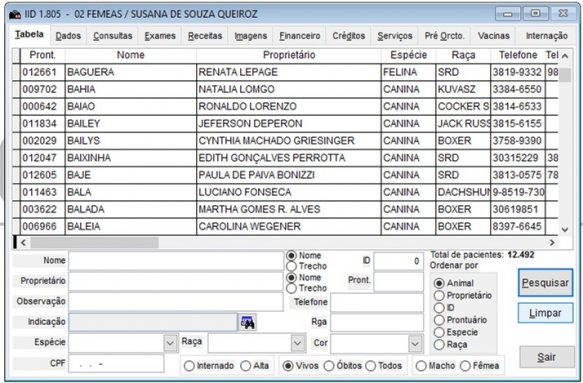Switch to the Vacinas tab
This screenshot has height=383, width=583.
tap(493, 36)
